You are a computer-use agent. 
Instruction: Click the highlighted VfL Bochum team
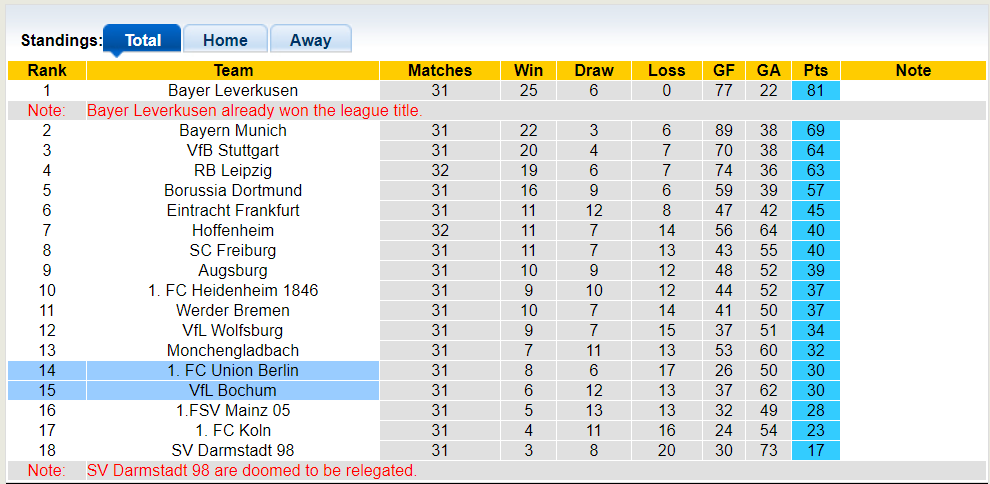coord(233,390)
